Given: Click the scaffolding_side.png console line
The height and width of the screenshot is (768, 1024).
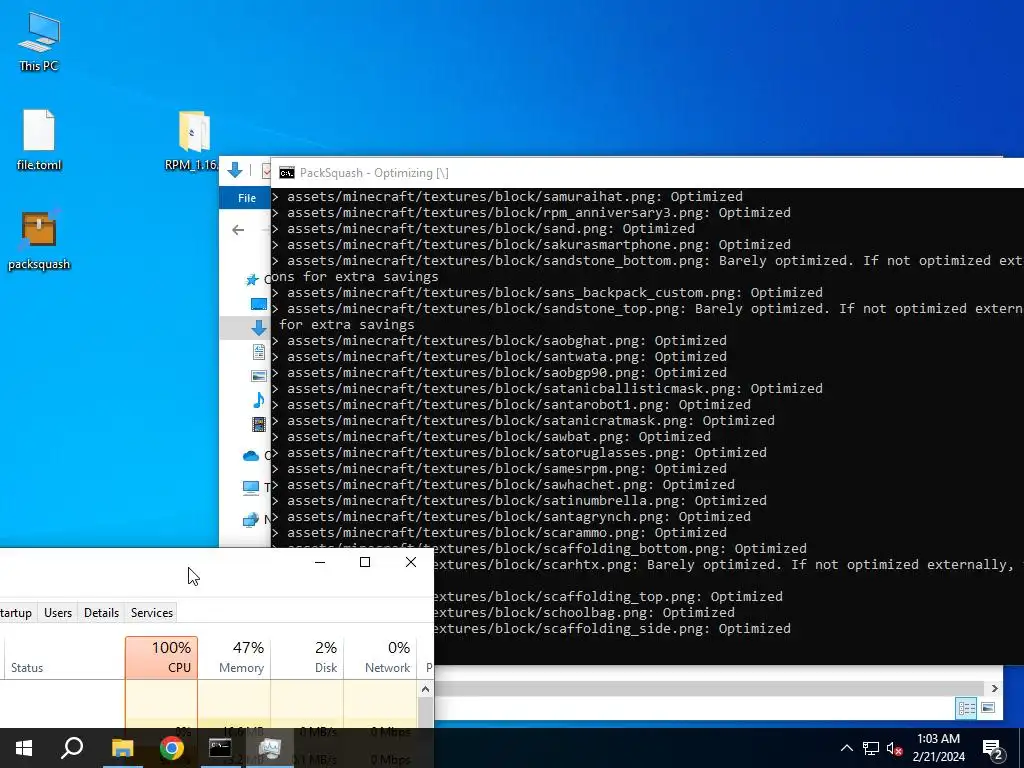Looking at the screenshot, I should click(x=613, y=628).
